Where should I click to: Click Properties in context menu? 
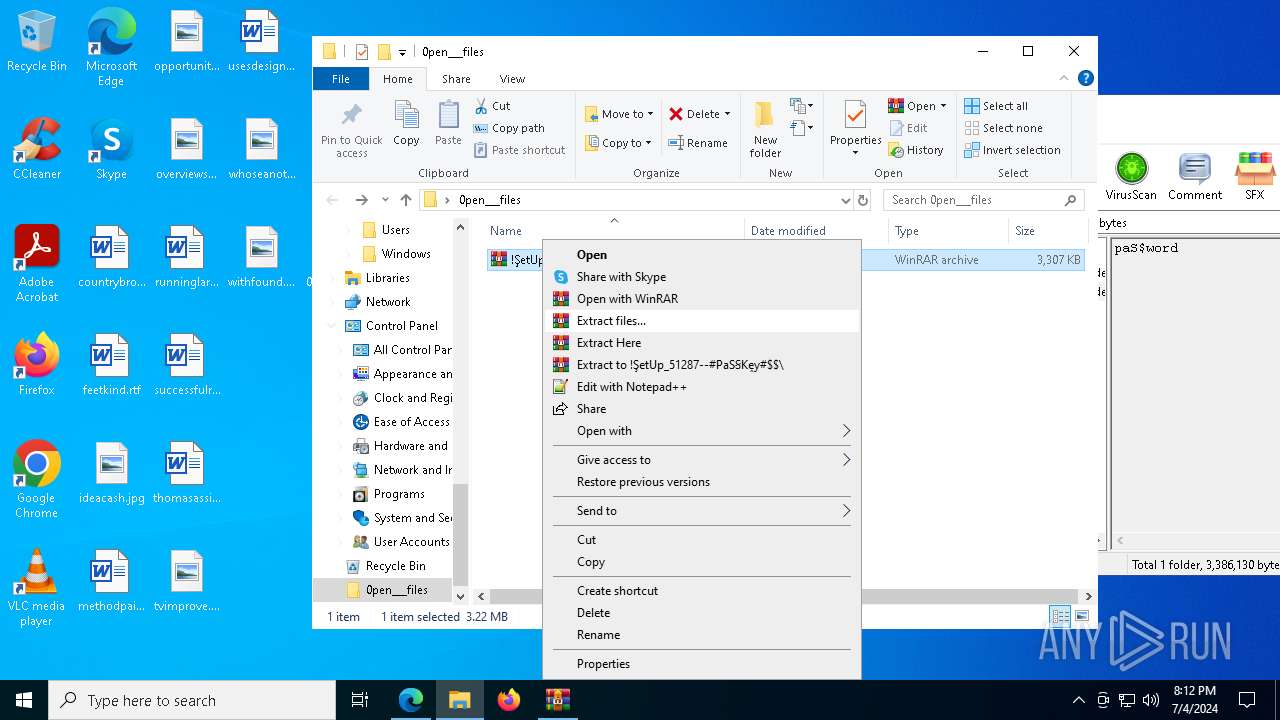[x=702, y=664]
